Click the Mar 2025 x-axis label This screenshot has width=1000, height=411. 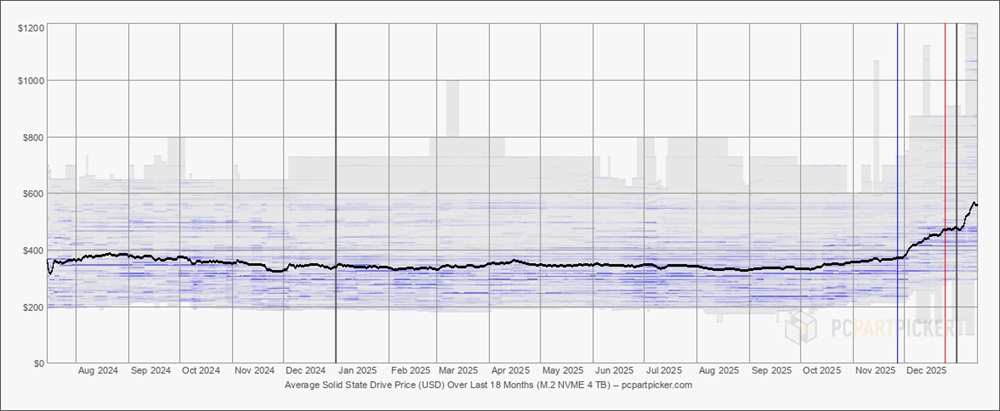[x=460, y=370]
